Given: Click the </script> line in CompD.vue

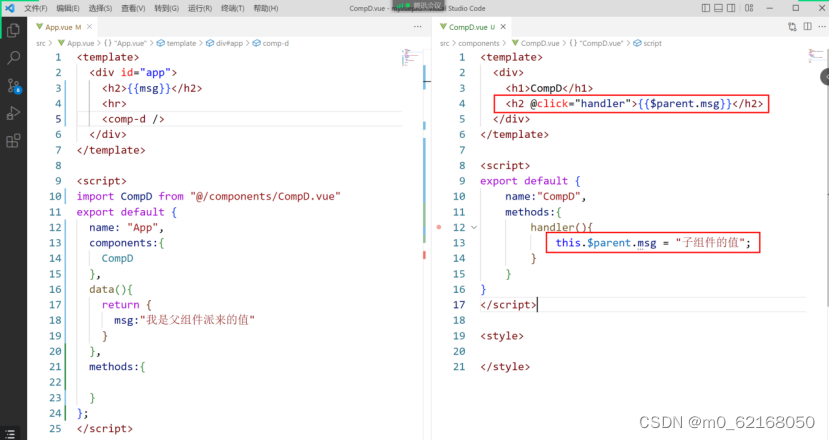Looking at the screenshot, I should click(x=508, y=304).
